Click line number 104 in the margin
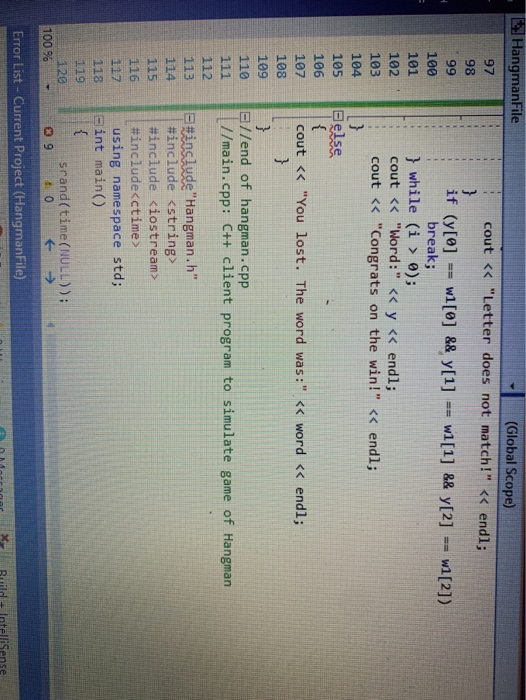This screenshot has height=700, width=526. [356, 65]
